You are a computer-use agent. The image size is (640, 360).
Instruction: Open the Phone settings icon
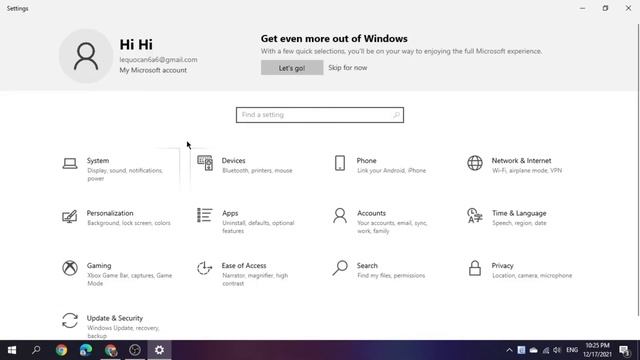[340, 163]
